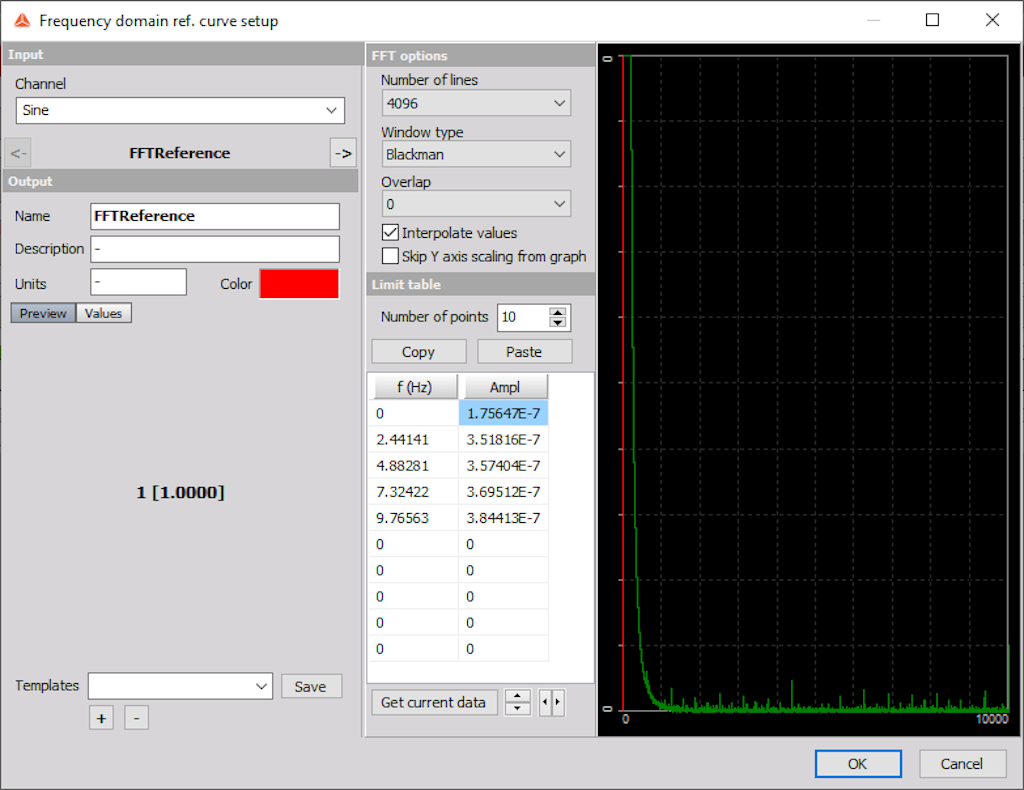Click the left arrow beside Get current data
Screen dimensions: 1024x790
(x=545, y=703)
